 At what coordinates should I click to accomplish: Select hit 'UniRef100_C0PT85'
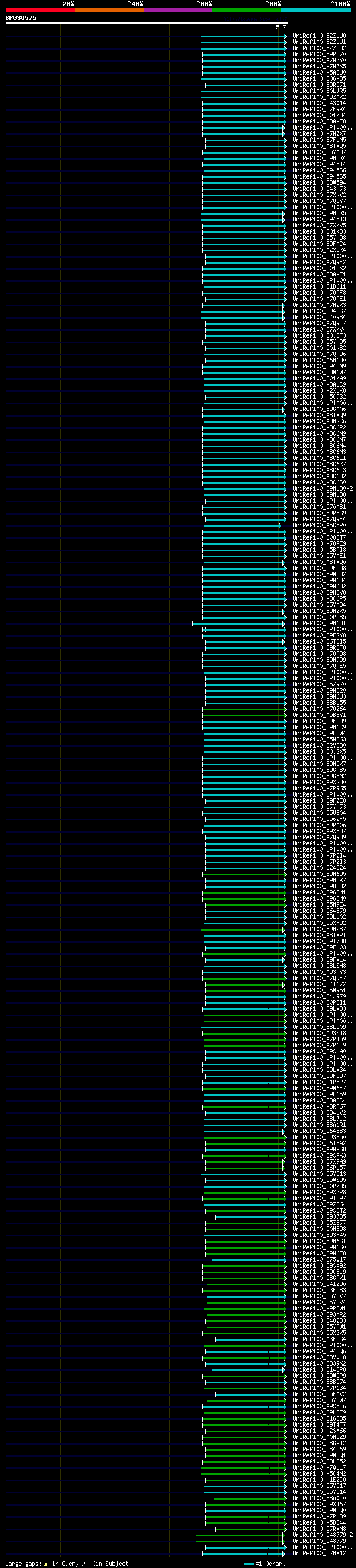pos(319,617)
